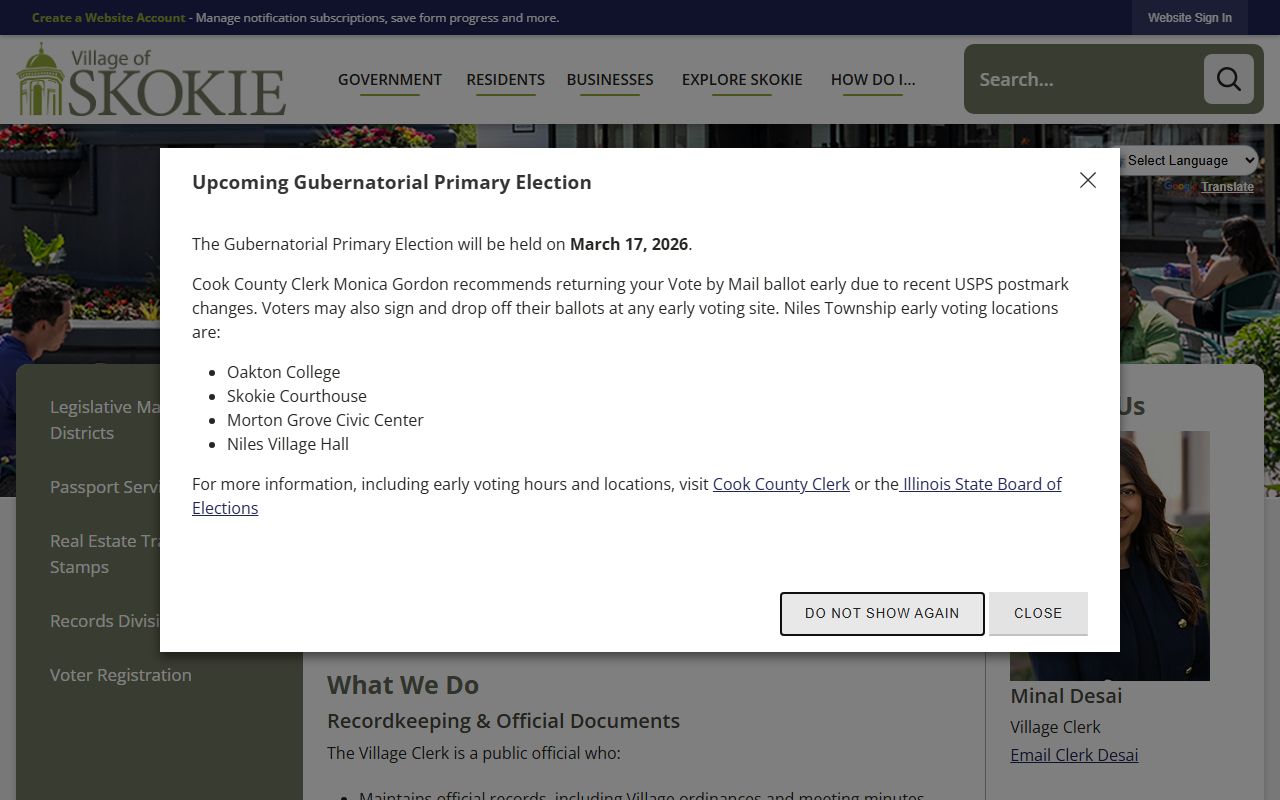Open Create a Website Account link
Viewport: 1280px width, 800px height.
click(x=108, y=18)
